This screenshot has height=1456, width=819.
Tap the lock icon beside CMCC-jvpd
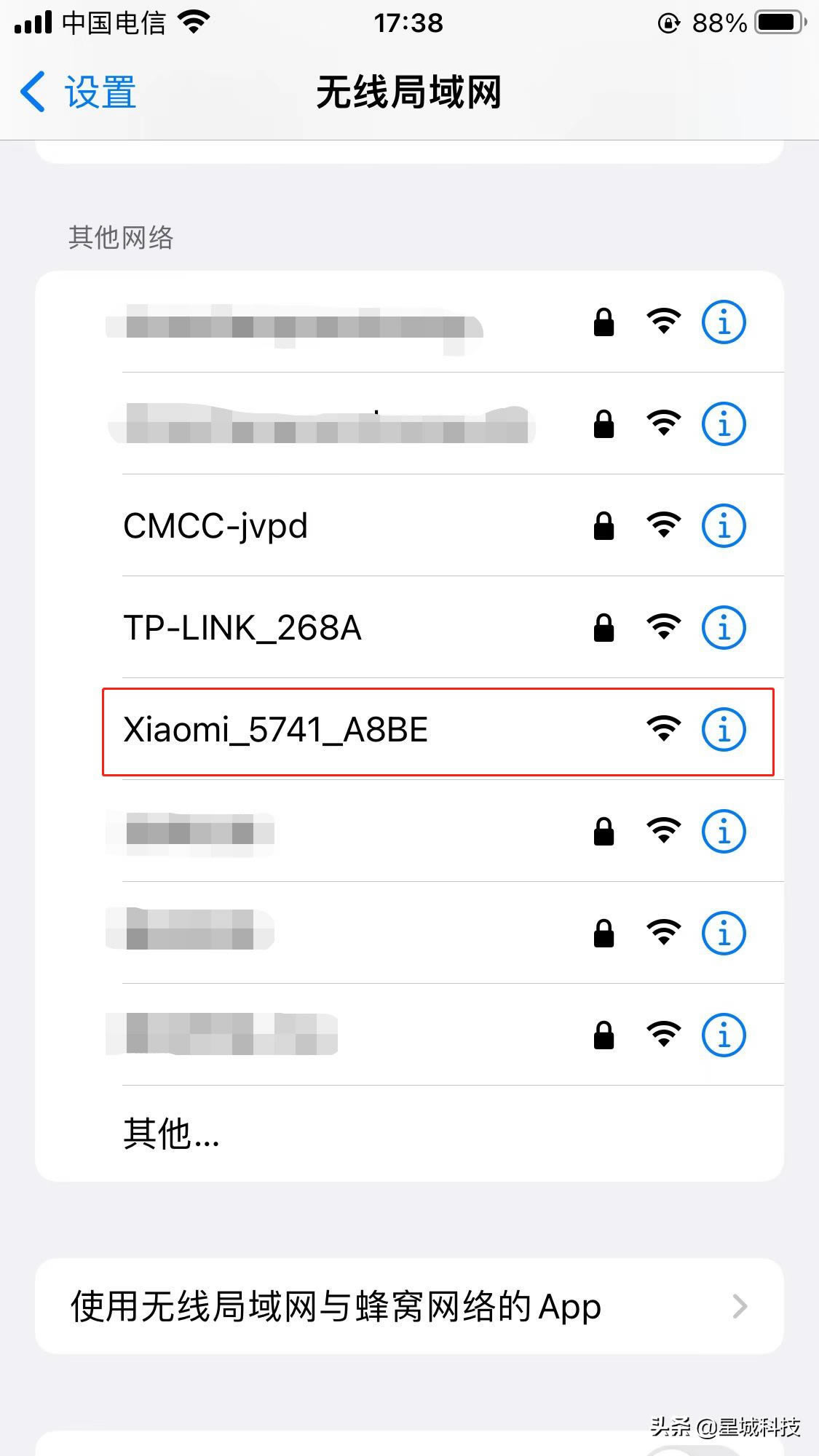(x=604, y=525)
